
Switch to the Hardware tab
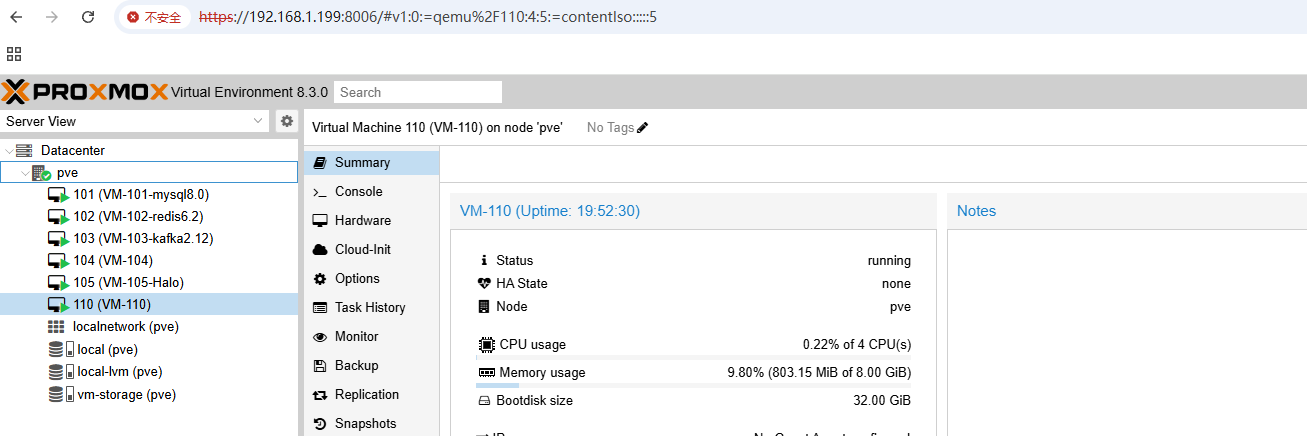pos(362,220)
